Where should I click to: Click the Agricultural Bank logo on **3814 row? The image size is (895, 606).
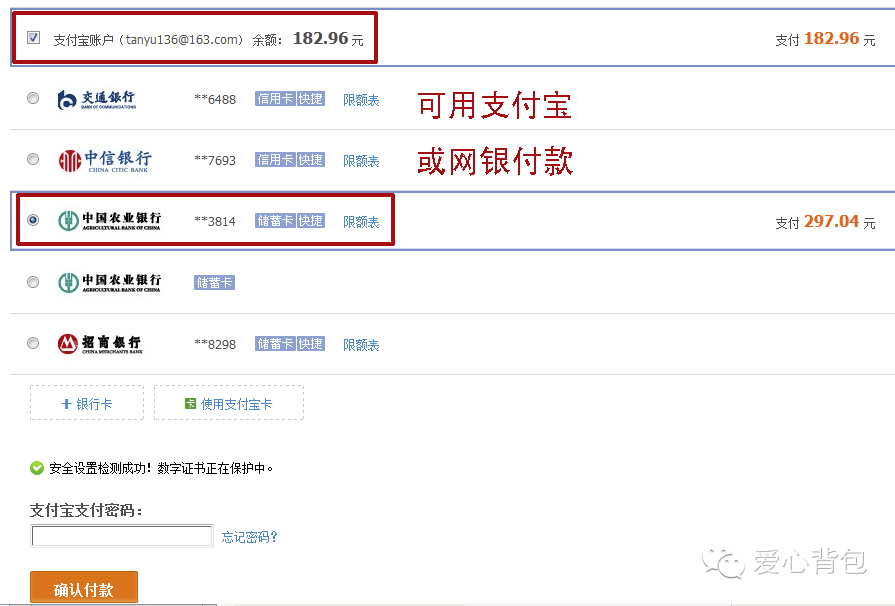[x=110, y=220]
